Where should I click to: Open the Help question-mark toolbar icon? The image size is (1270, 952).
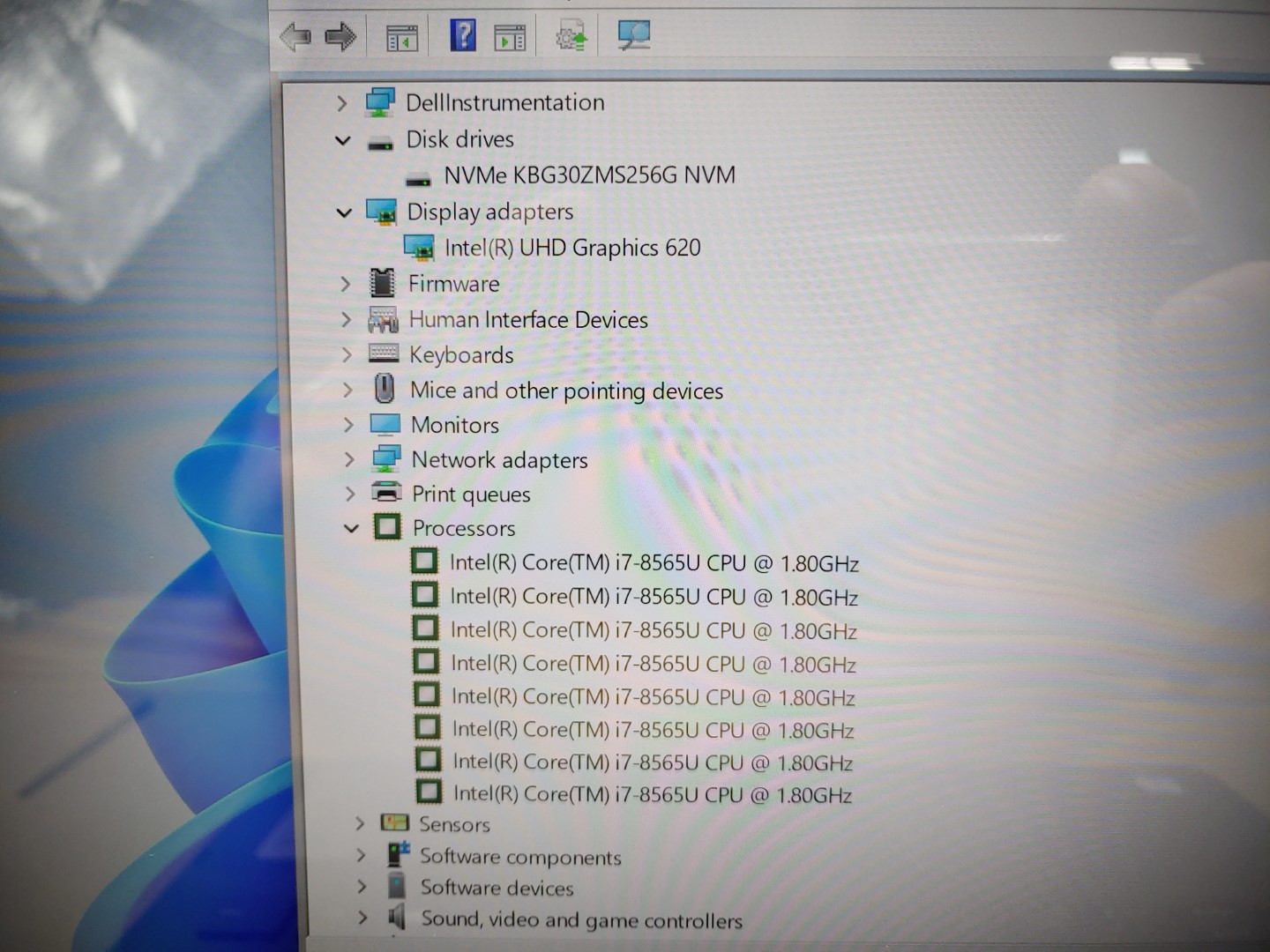pos(463,35)
